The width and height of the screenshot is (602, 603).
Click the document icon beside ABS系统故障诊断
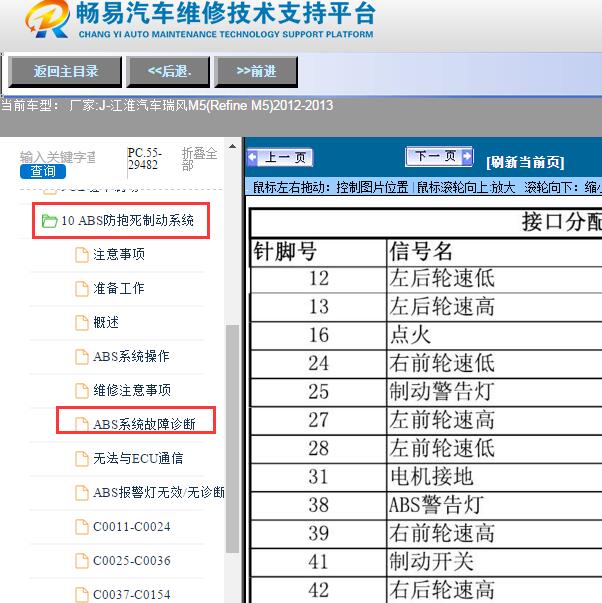coord(82,424)
